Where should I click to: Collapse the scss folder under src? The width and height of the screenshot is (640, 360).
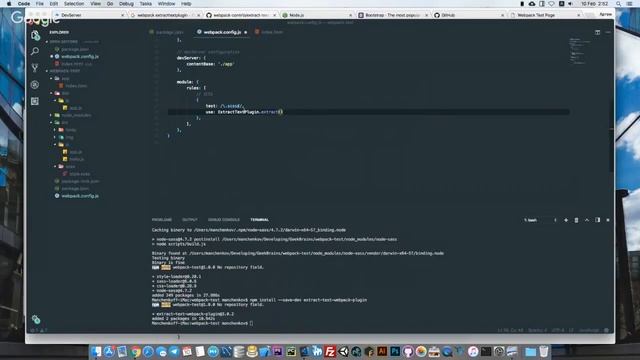[65, 167]
